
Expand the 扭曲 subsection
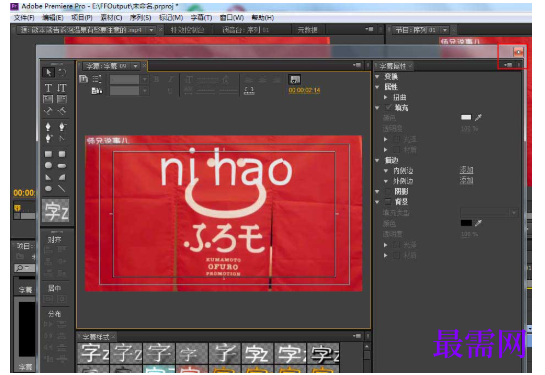(385, 97)
